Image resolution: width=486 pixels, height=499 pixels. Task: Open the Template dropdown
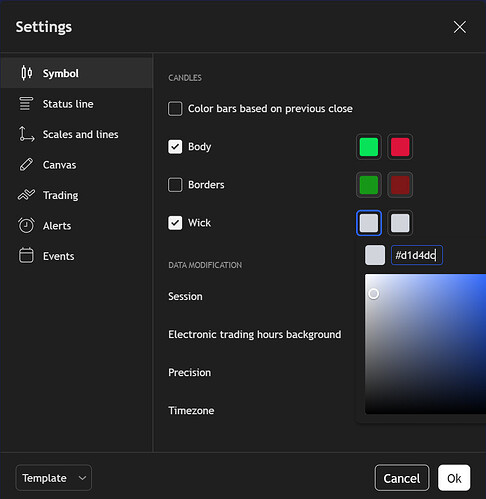coord(53,478)
